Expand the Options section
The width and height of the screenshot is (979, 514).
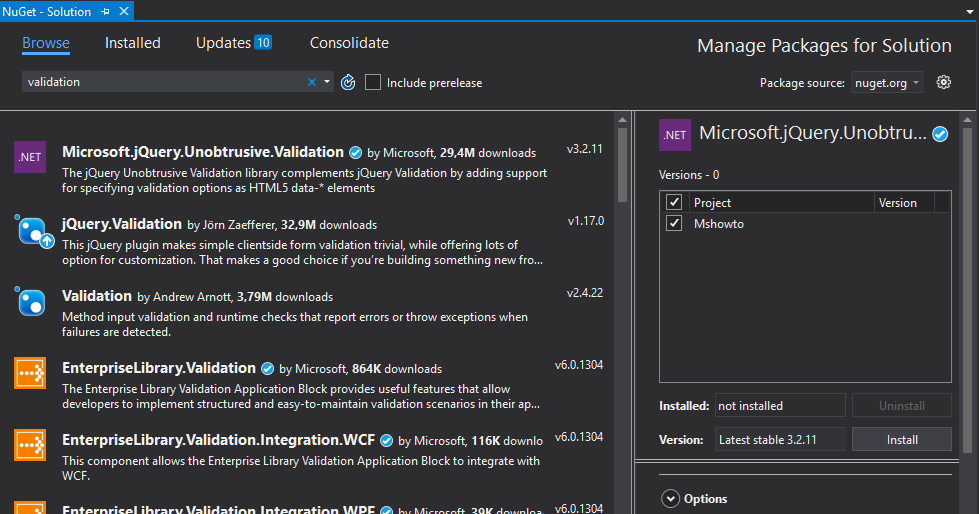coord(670,498)
